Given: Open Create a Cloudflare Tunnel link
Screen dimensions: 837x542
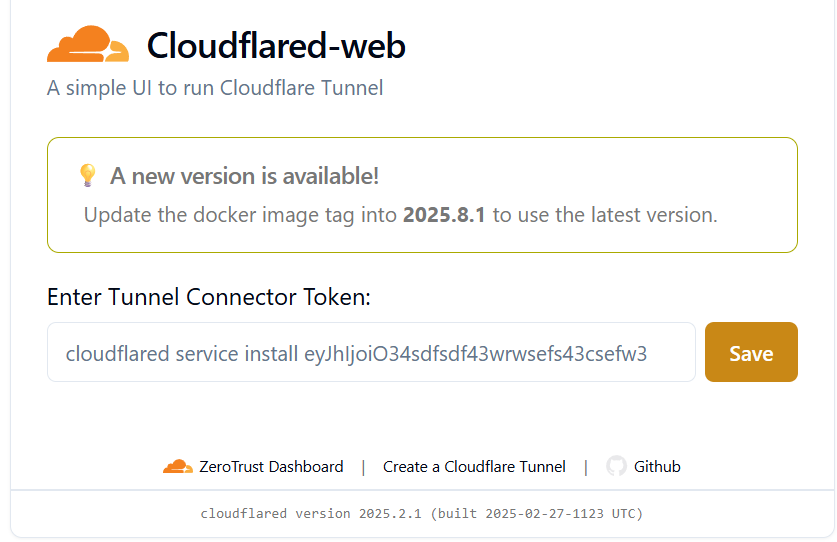Looking at the screenshot, I should click(x=474, y=466).
